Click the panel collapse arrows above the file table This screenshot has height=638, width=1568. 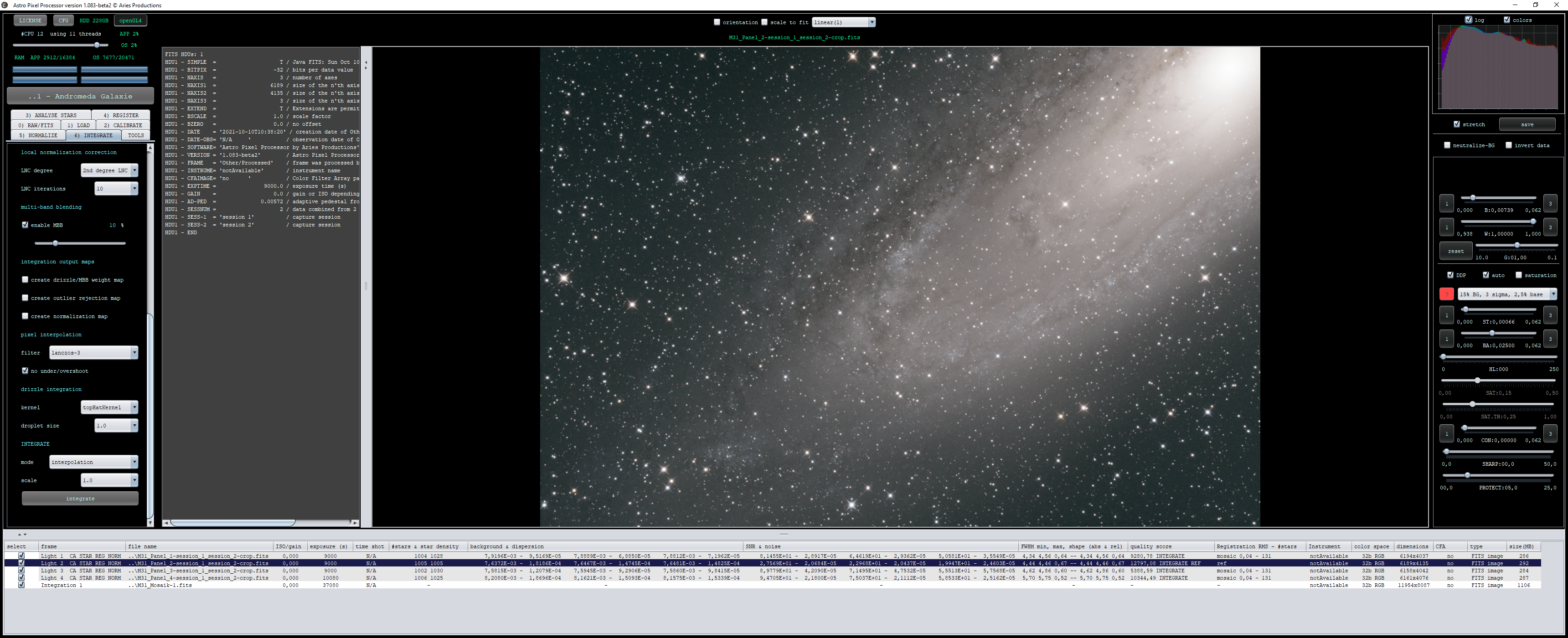click(22, 535)
